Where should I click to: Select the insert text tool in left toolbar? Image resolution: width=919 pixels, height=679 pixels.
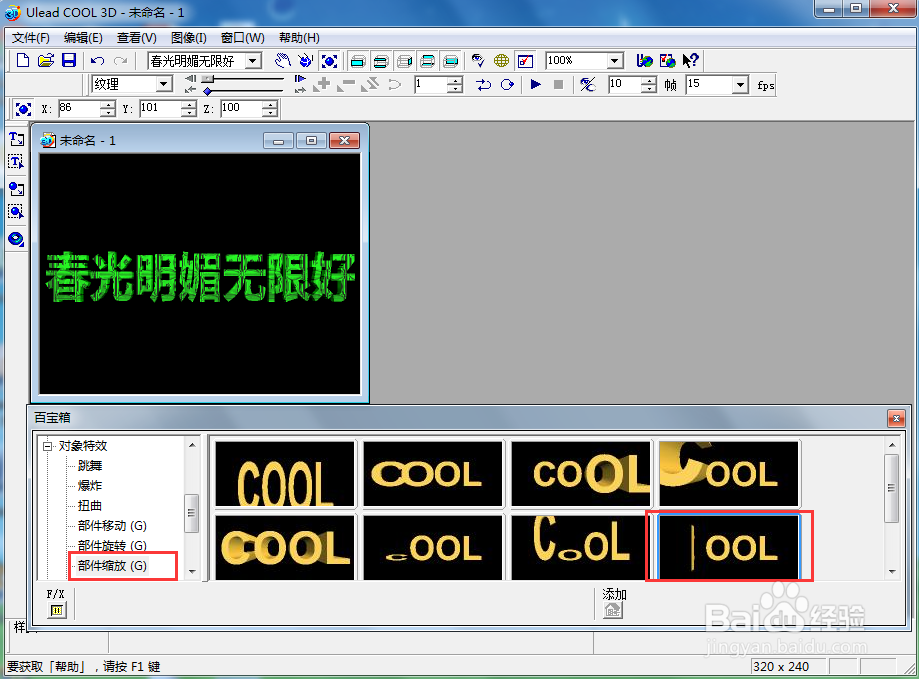[x=16, y=139]
